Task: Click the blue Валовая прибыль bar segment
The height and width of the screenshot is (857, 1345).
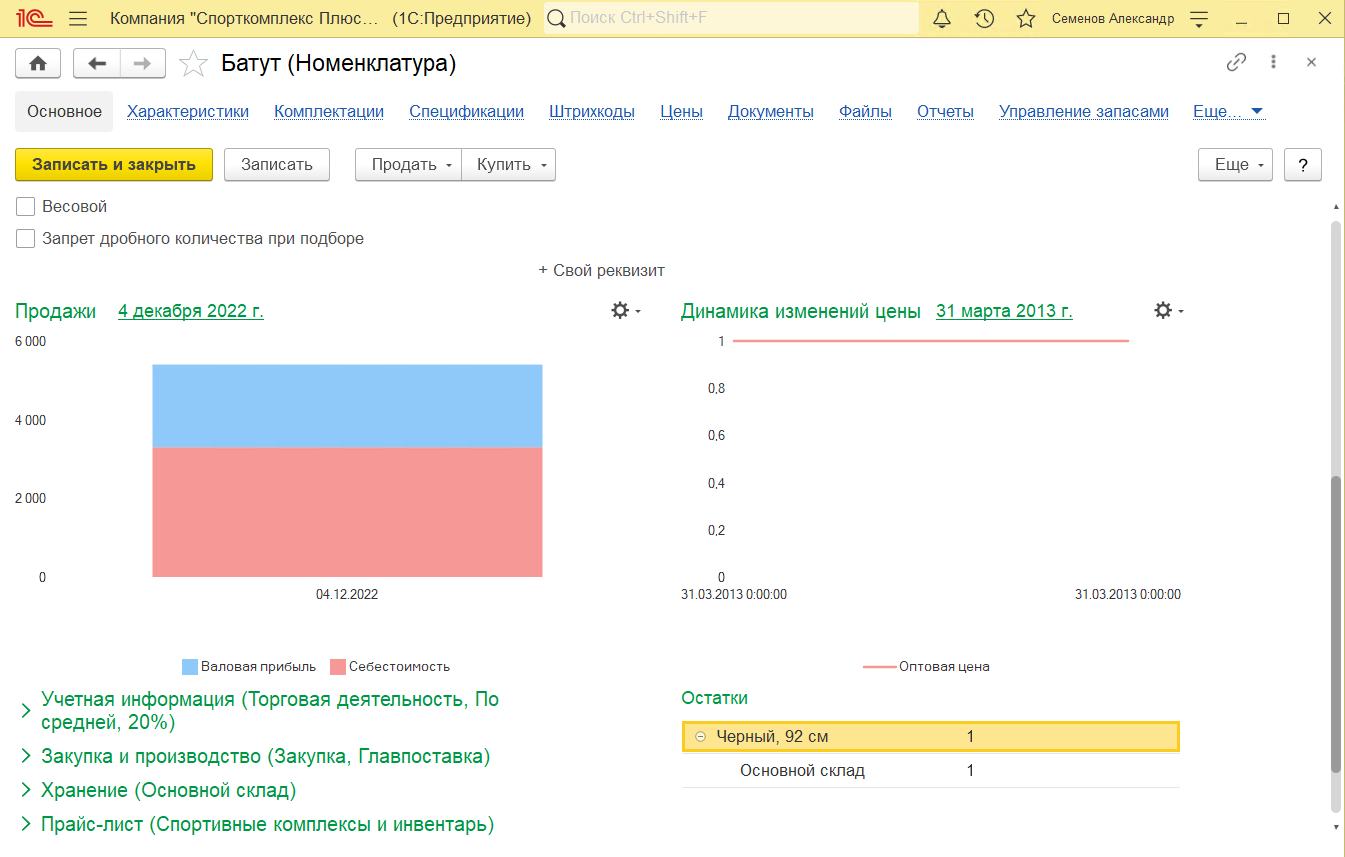Action: (347, 406)
